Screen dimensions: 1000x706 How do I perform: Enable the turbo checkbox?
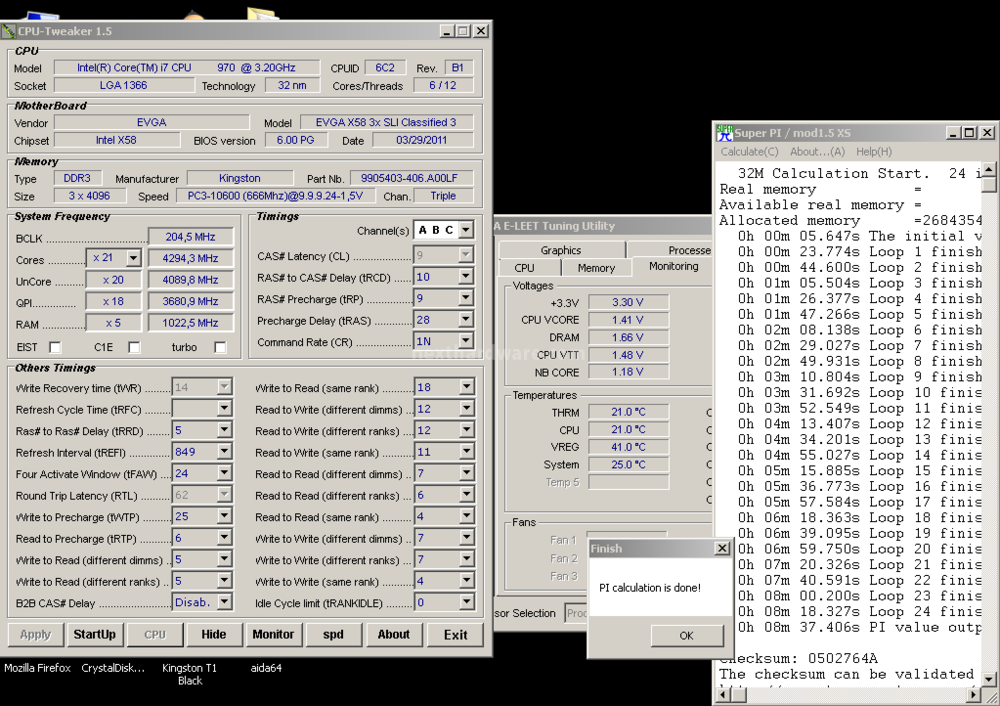tap(220, 347)
